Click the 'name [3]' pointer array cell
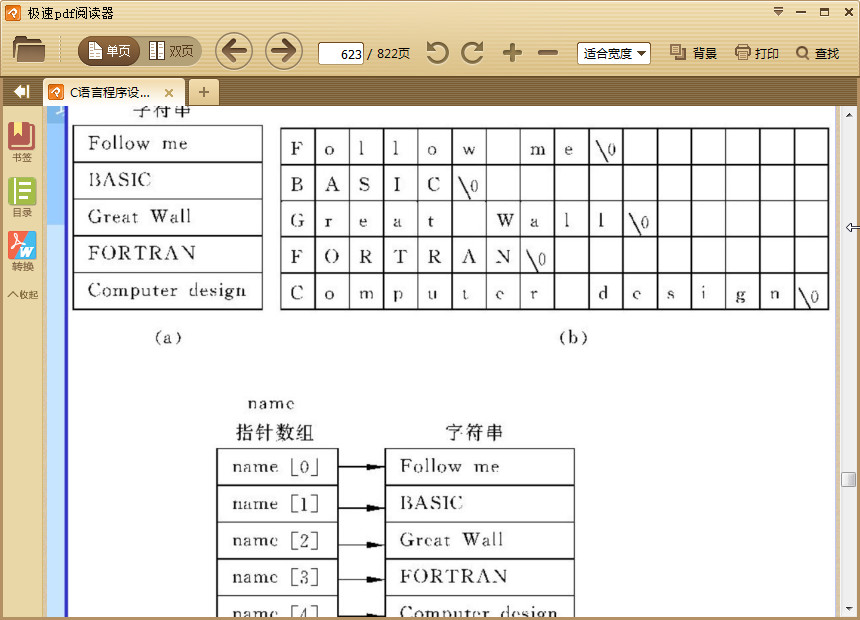Viewport: 860px width, 620px height. 277,577
